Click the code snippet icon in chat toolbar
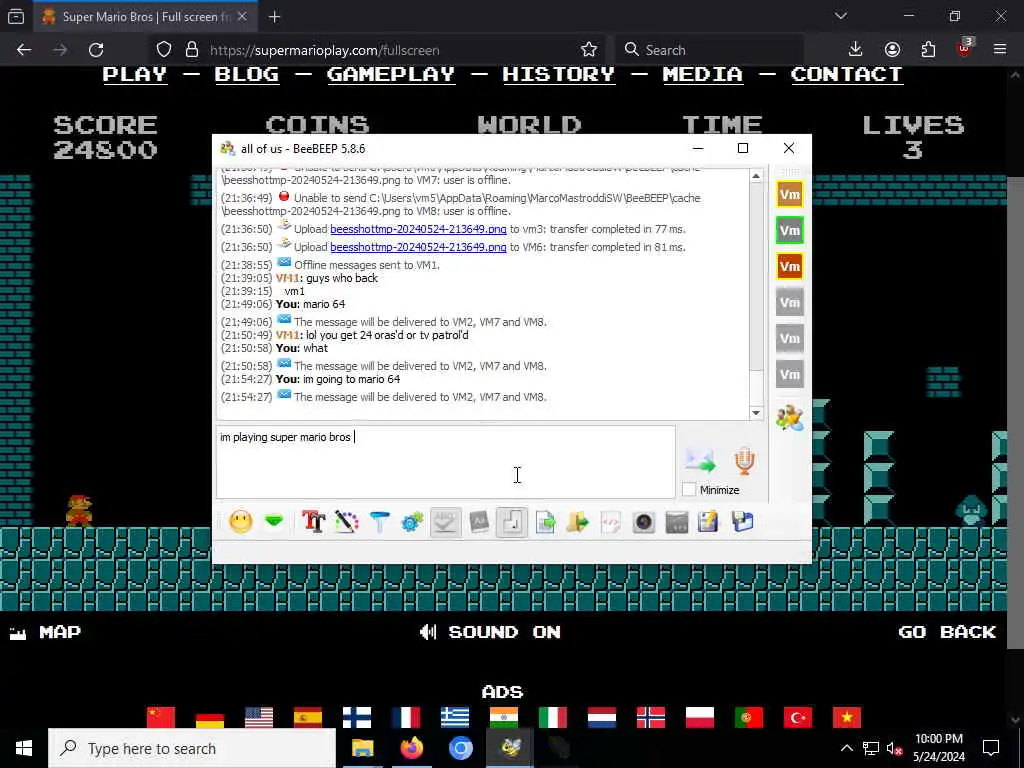The image size is (1024, 768). pos(611,522)
